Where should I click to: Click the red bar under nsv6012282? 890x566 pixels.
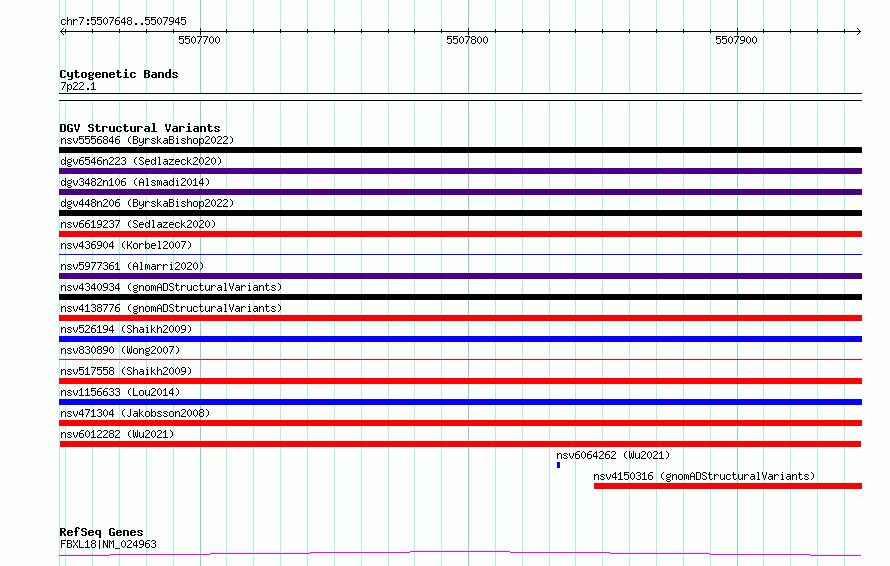pos(460,444)
